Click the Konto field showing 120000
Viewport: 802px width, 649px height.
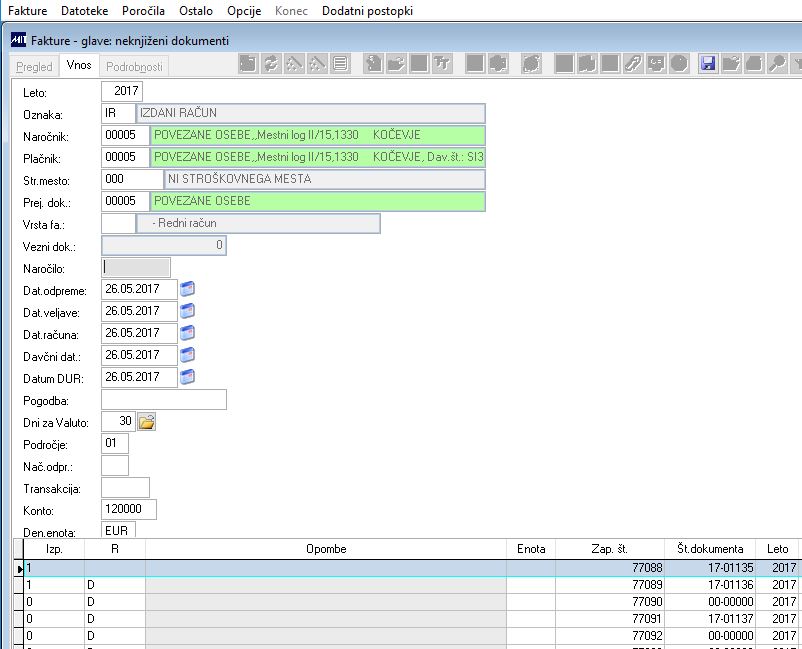(129, 509)
